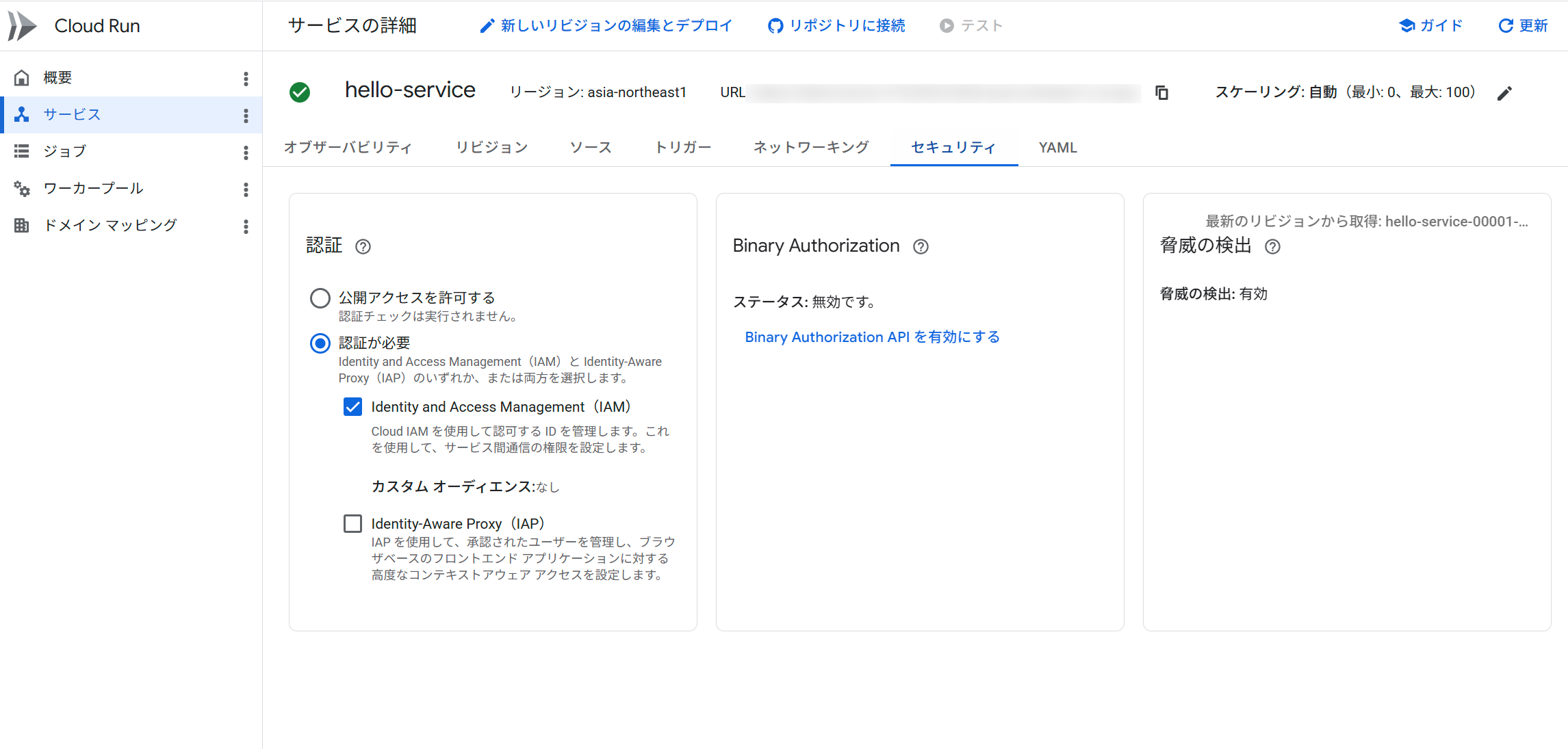Select 公開アクセスを許可する radio button
This screenshot has height=749, width=1568.
tap(320, 298)
